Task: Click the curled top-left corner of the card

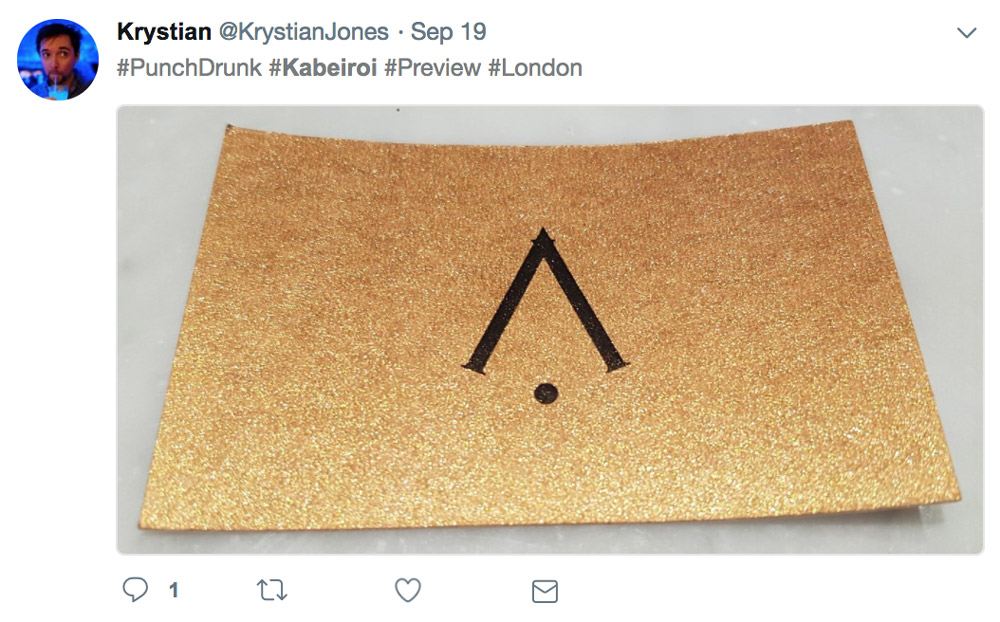Action: coord(231,131)
